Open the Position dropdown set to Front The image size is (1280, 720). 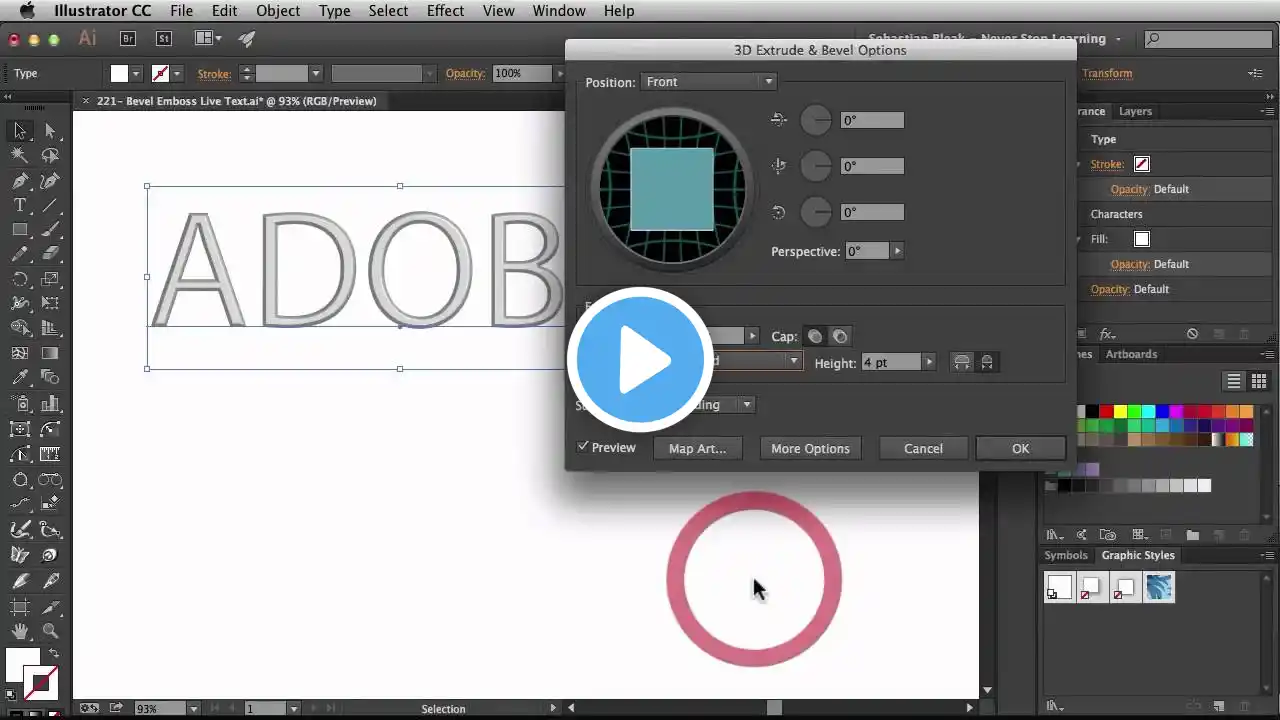[708, 82]
